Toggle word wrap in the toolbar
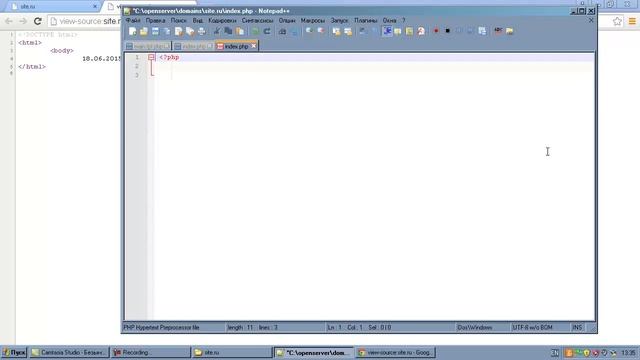This screenshot has width=640, height=360. tap(363, 31)
